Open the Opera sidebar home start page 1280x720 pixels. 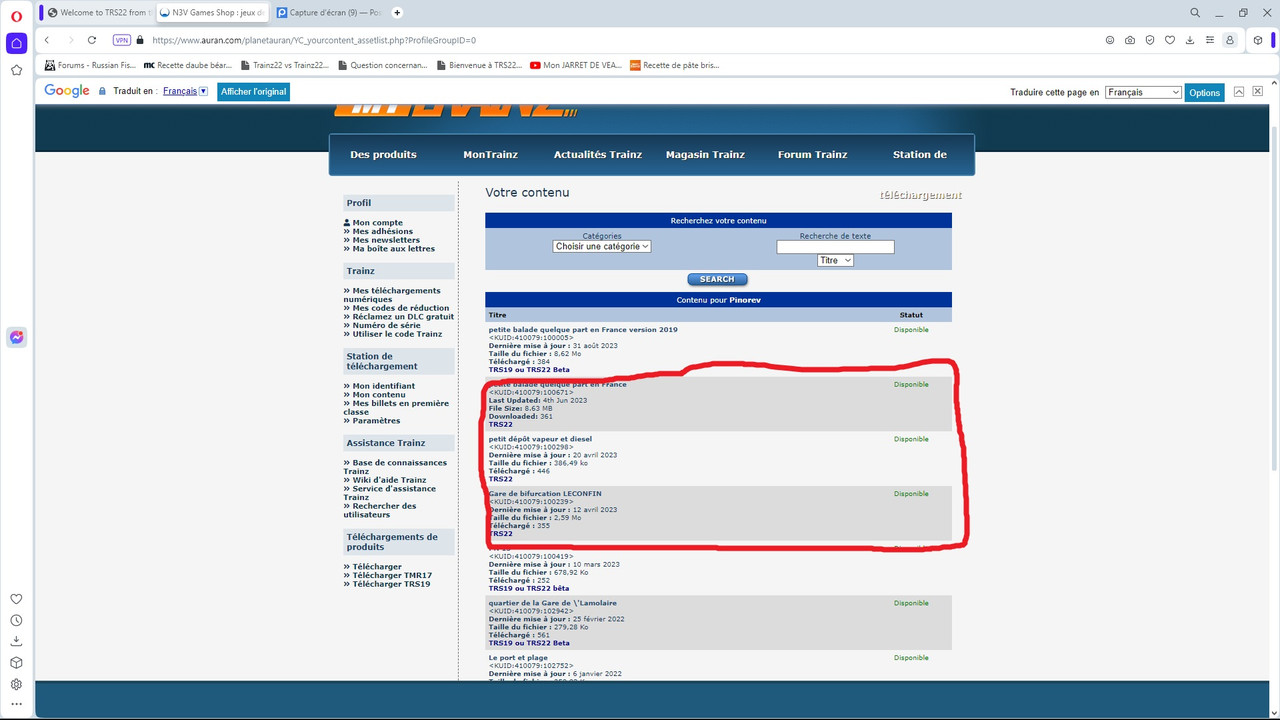coord(16,43)
